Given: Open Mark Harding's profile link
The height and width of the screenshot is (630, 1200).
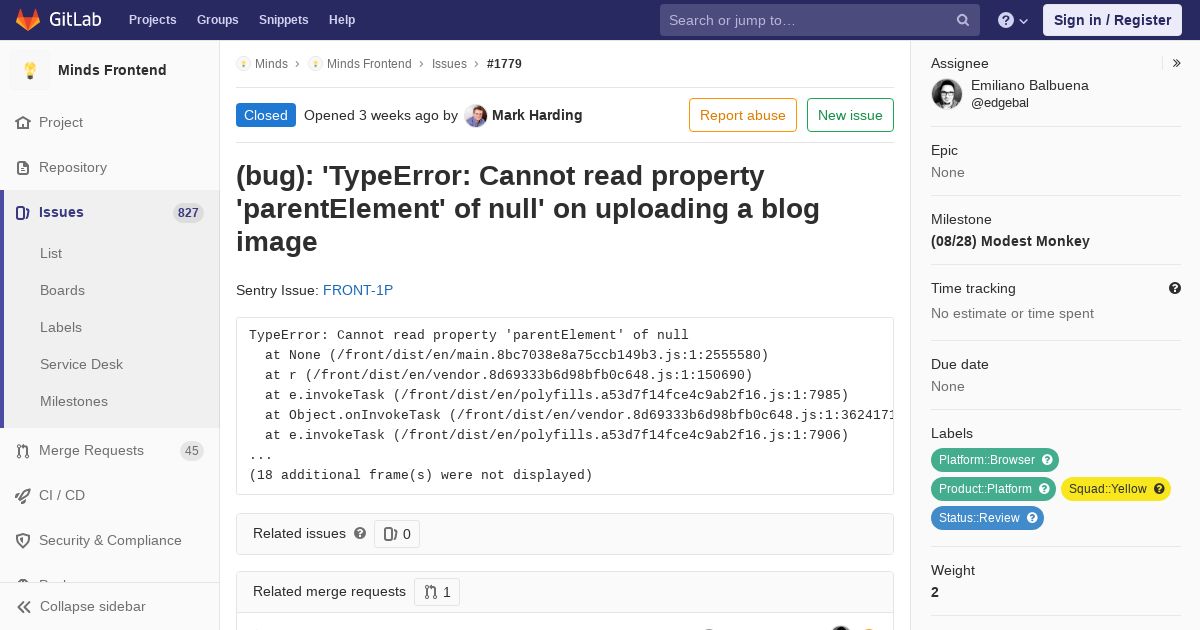Looking at the screenshot, I should [x=537, y=116].
